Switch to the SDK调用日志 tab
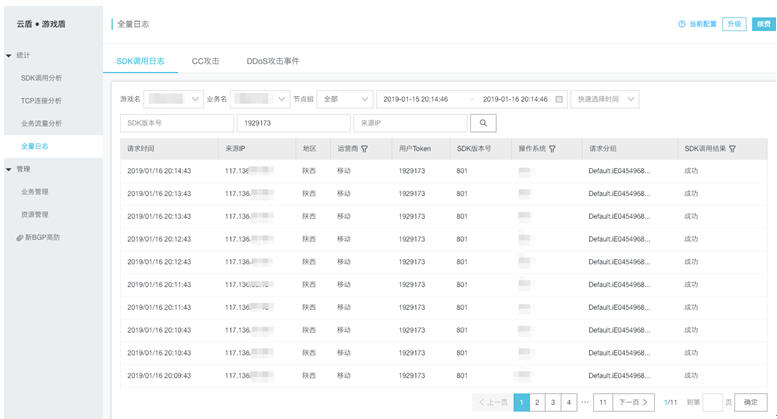Screen dimensions: 777x419 (140, 61)
